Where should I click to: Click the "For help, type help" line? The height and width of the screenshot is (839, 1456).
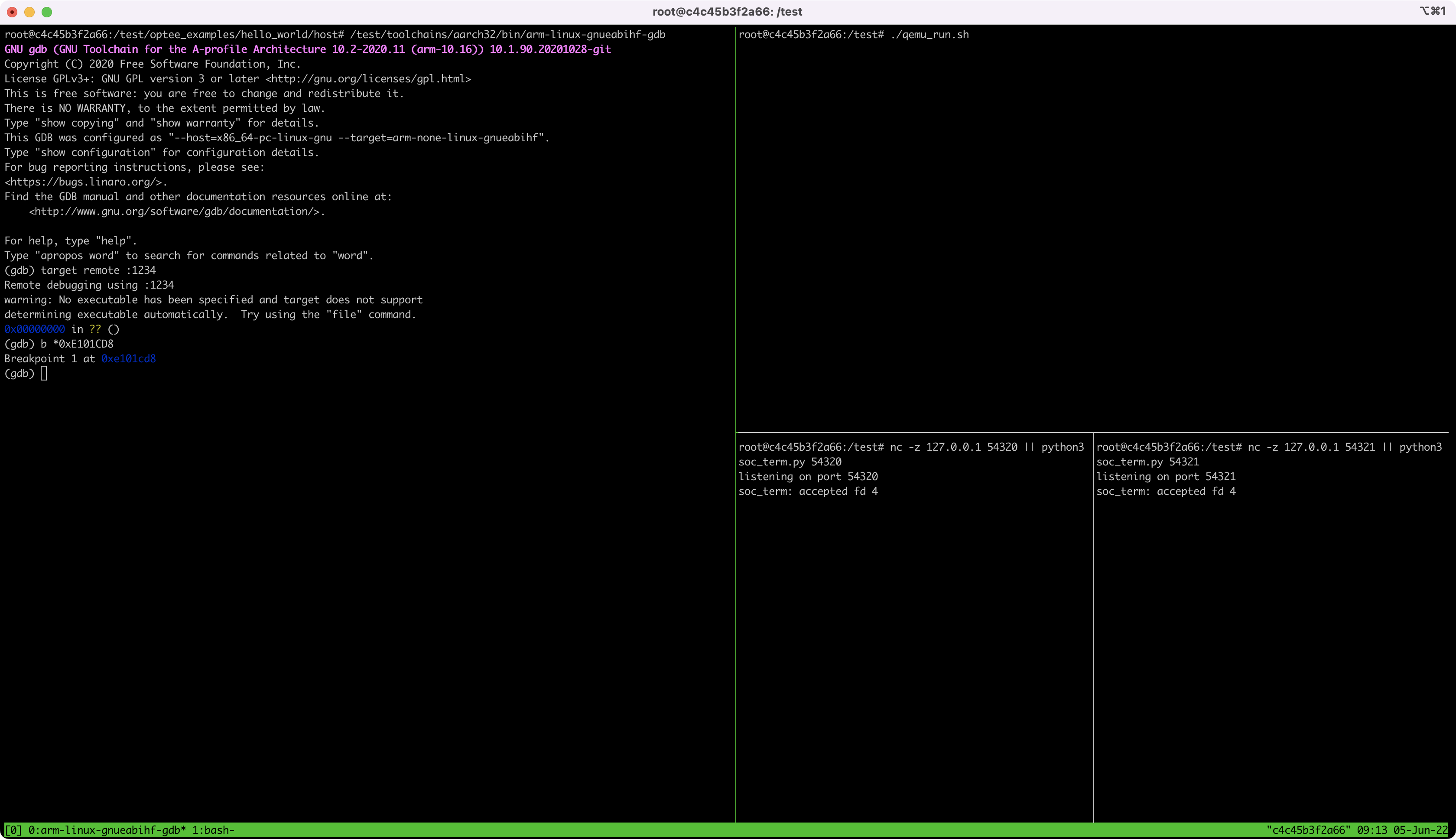(x=71, y=241)
